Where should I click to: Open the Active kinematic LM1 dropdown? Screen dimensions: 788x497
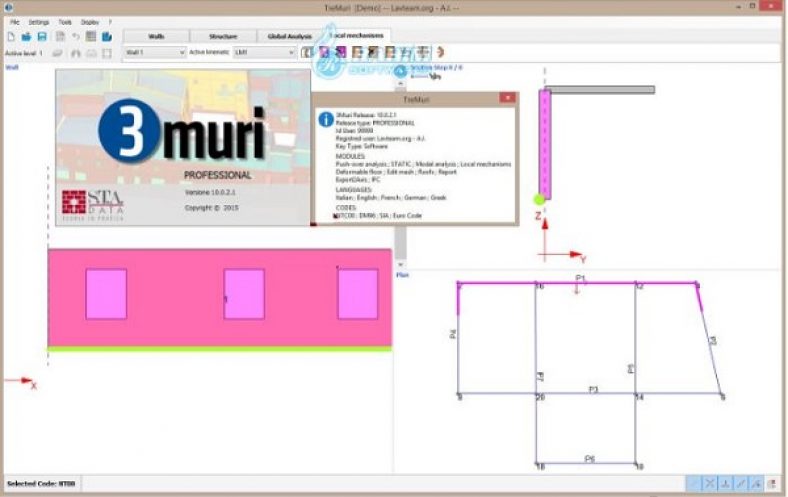(264, 52)
